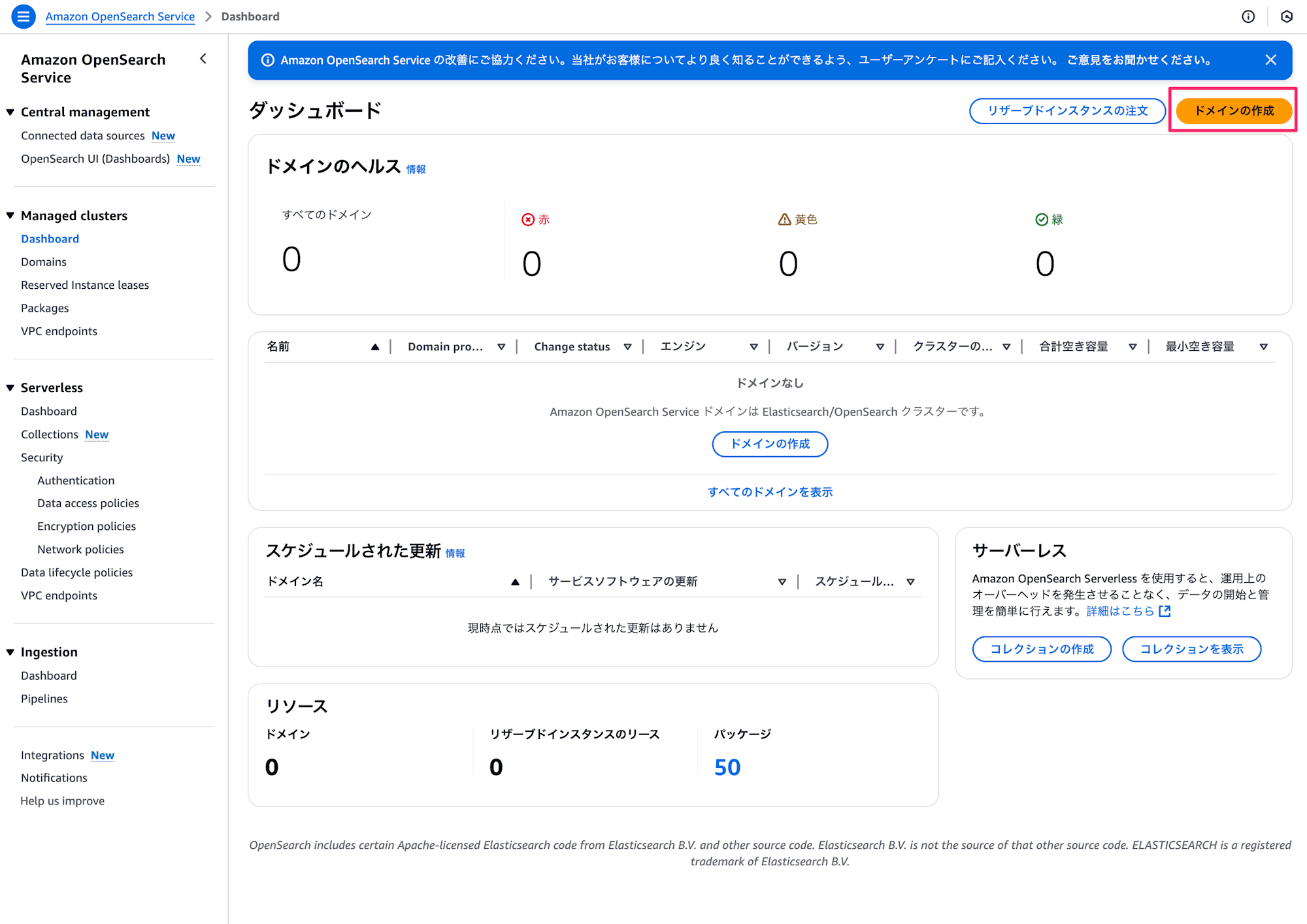This screenshot has height=924, width=1307.
Task: Click コレクションの作成 button
Action: 1042,649
